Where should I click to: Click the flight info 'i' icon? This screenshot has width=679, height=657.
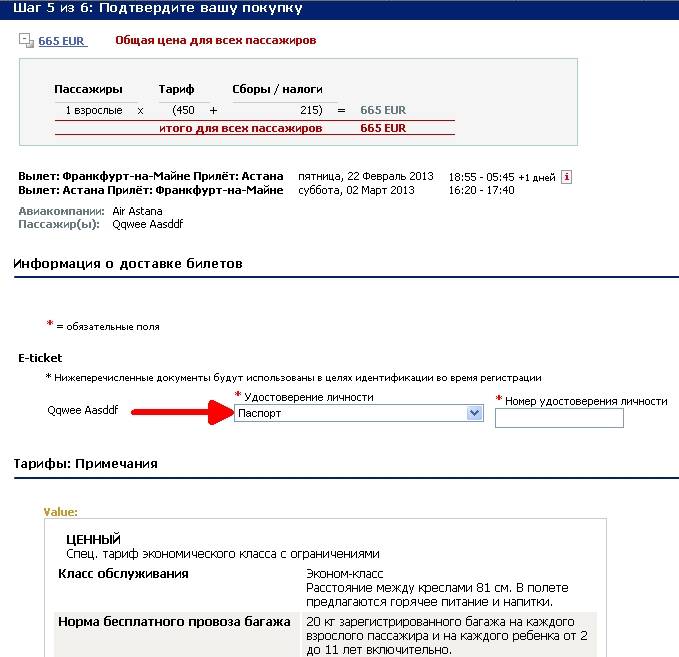pyautogui.click(x=566, y=177)
